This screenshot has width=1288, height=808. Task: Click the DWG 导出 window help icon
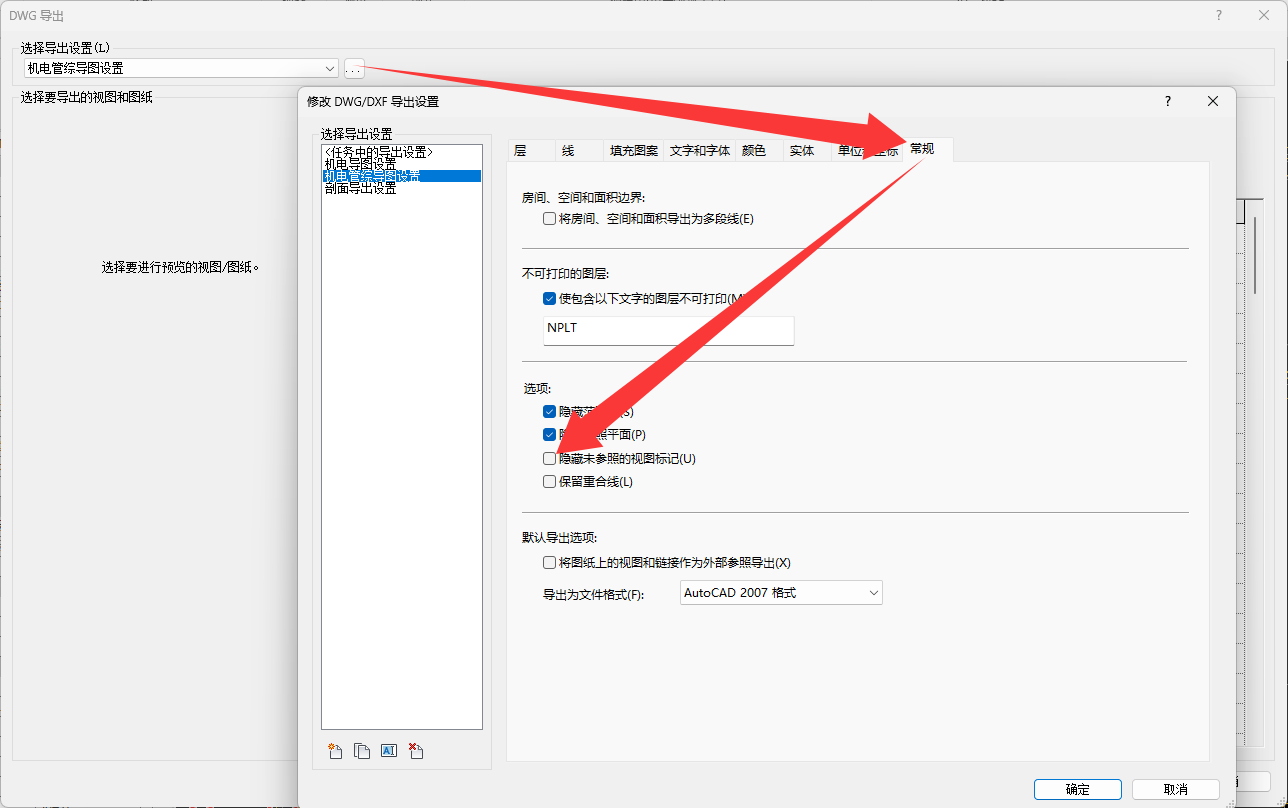pyautogui.click(x=1219, y=15)
